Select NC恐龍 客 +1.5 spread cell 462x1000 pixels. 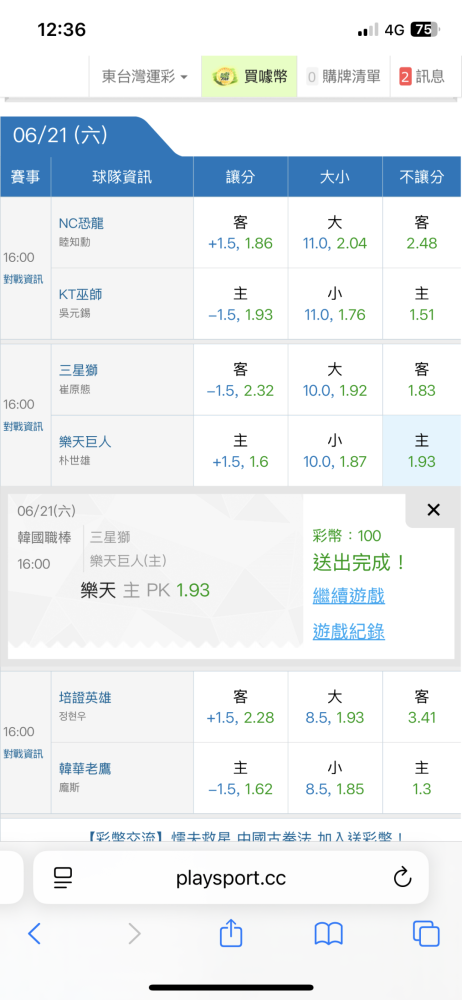(x=241, y=232)
